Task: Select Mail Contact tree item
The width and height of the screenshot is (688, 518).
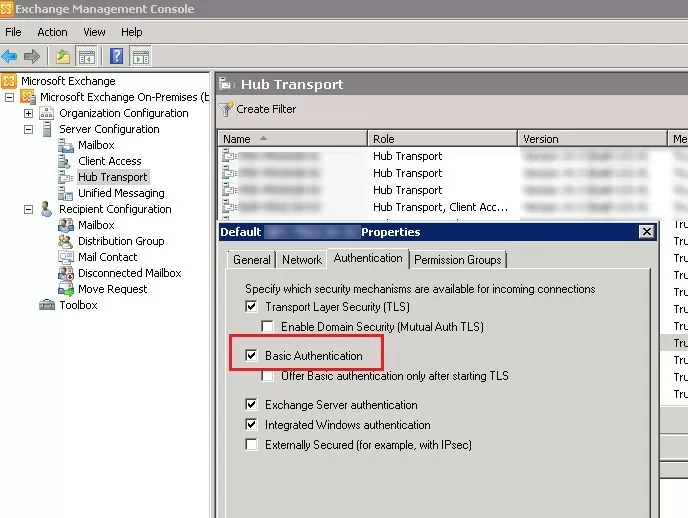Action: click(108, 257)
